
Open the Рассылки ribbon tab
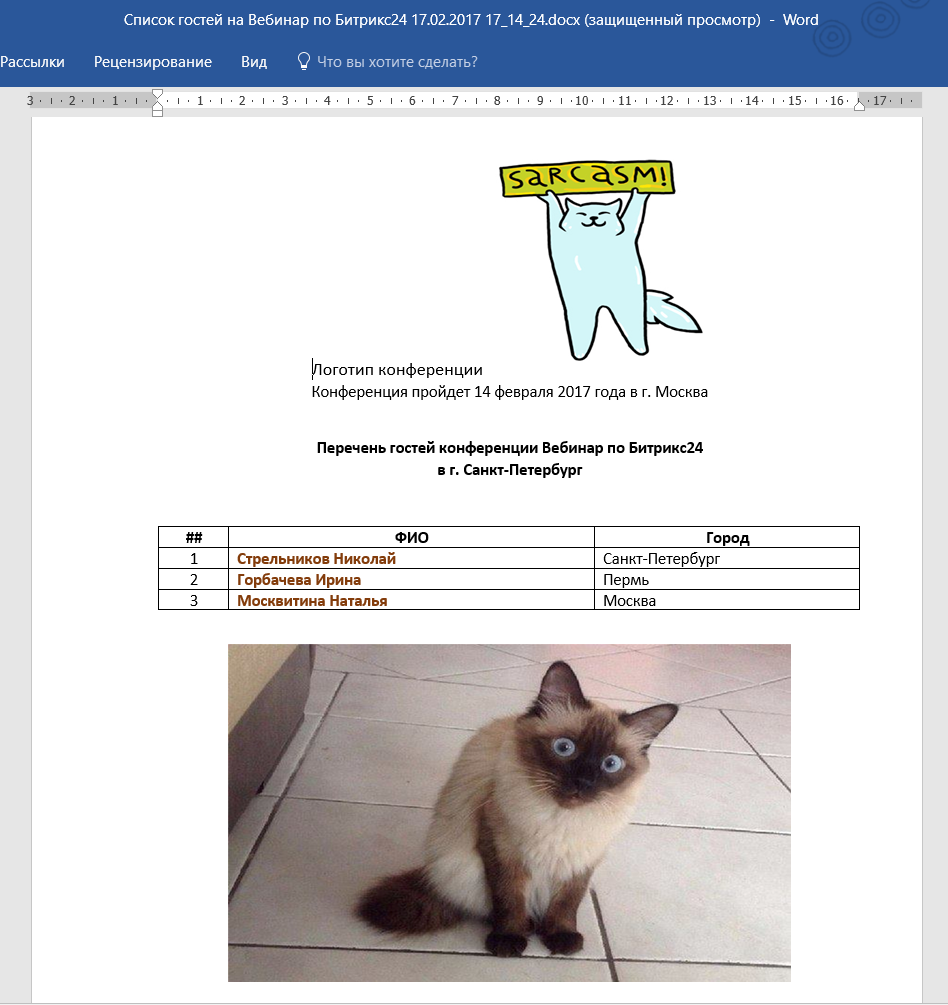pyautogui.click(x=32, y=62)
